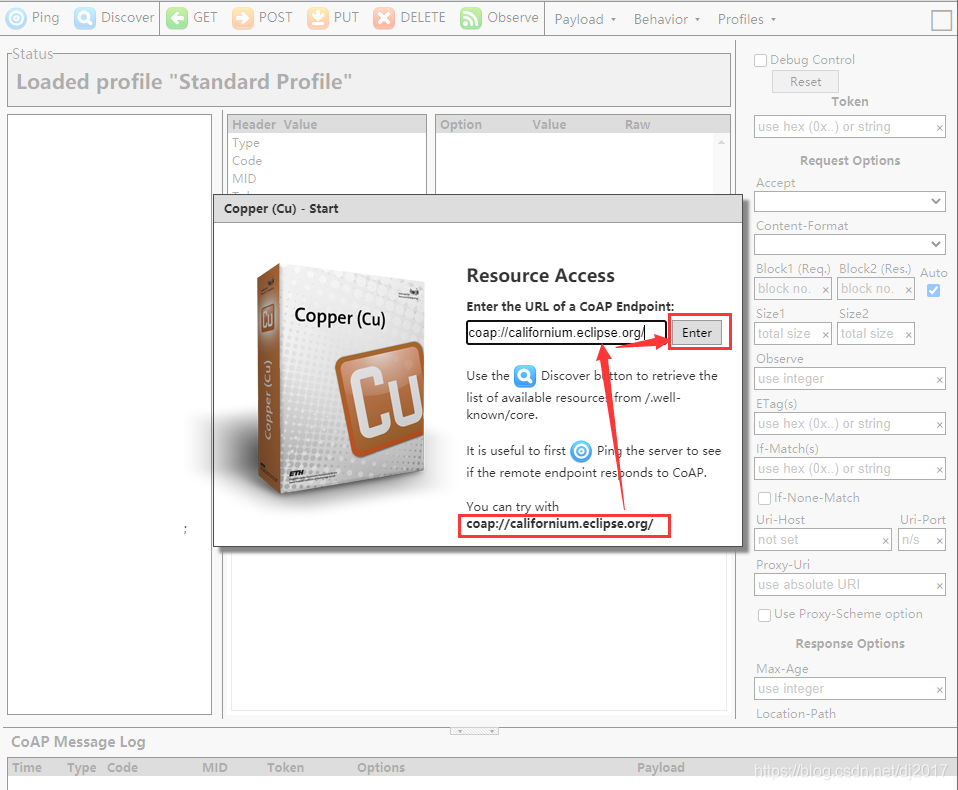Click the Reset button
The height and width of the screenshot is (790, 958).
[805, 82]
